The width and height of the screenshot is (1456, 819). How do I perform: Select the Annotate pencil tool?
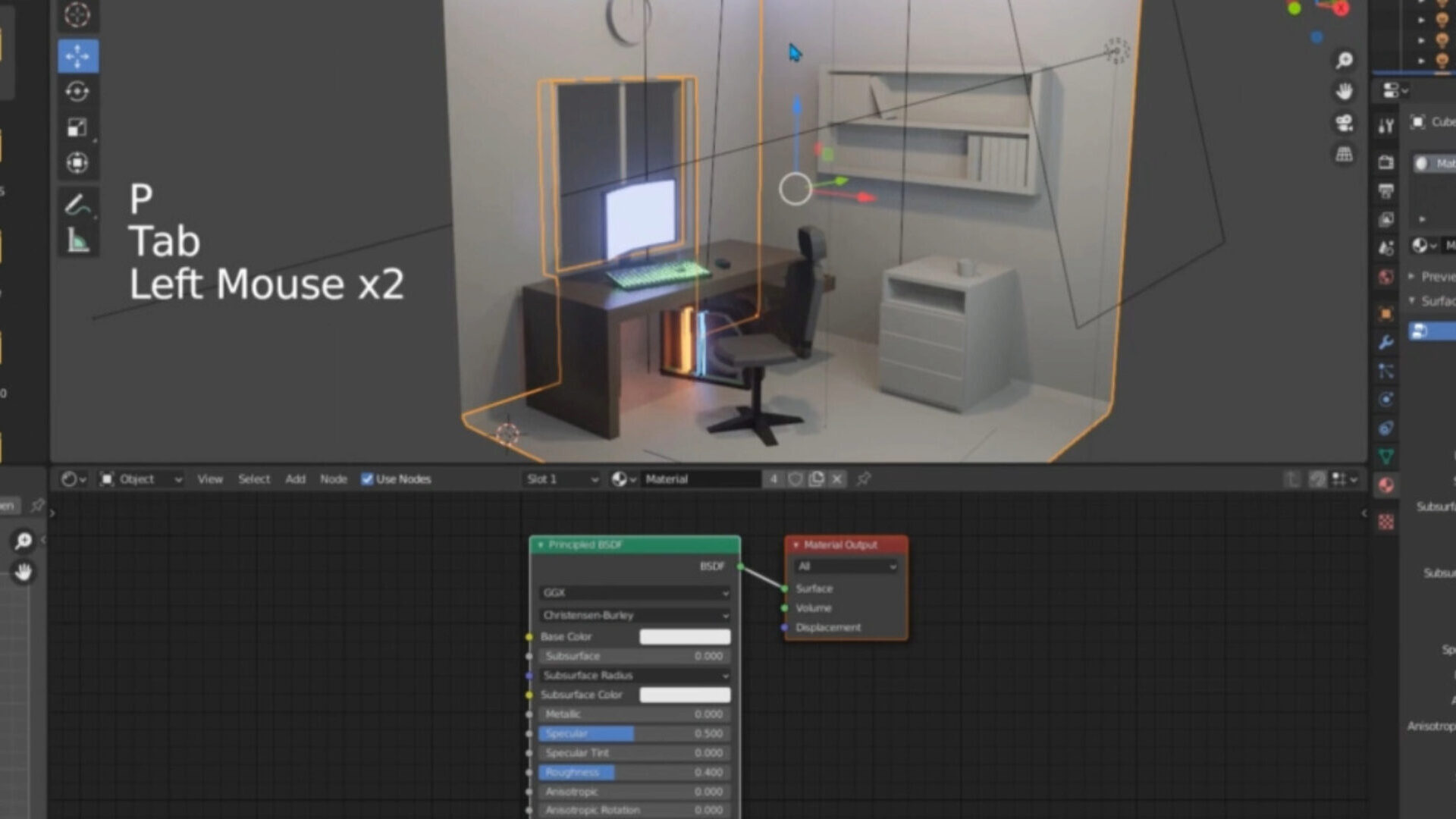pyautogui.click(x=77, y=205)
